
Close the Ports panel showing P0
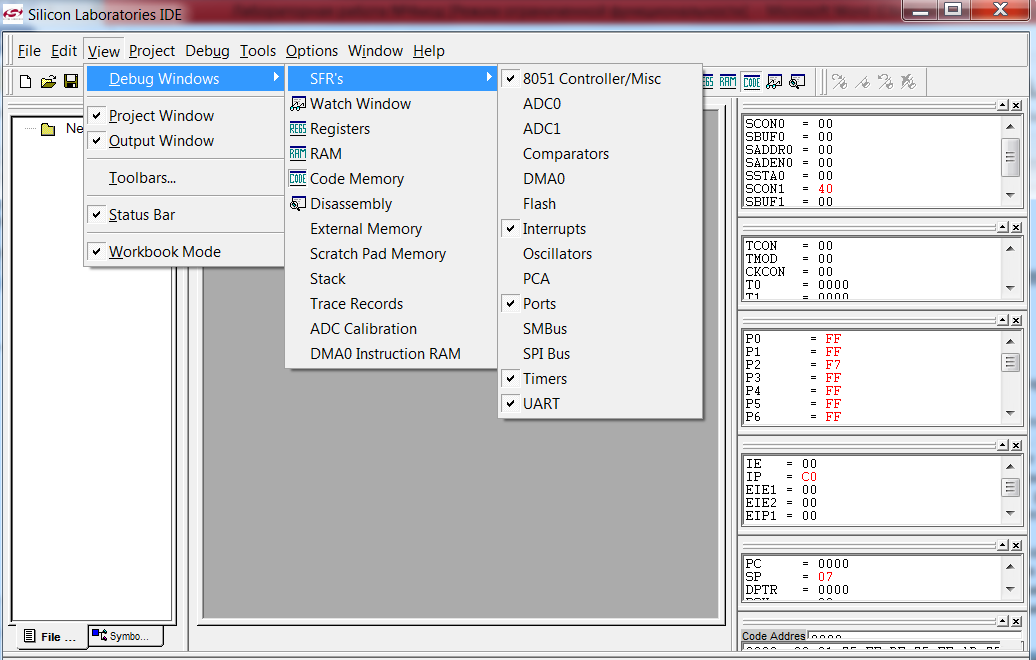(1016, 320)
